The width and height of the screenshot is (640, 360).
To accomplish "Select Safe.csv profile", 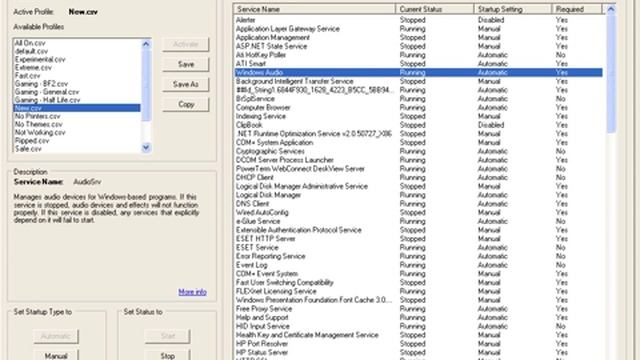I will [x=77, y=149].
